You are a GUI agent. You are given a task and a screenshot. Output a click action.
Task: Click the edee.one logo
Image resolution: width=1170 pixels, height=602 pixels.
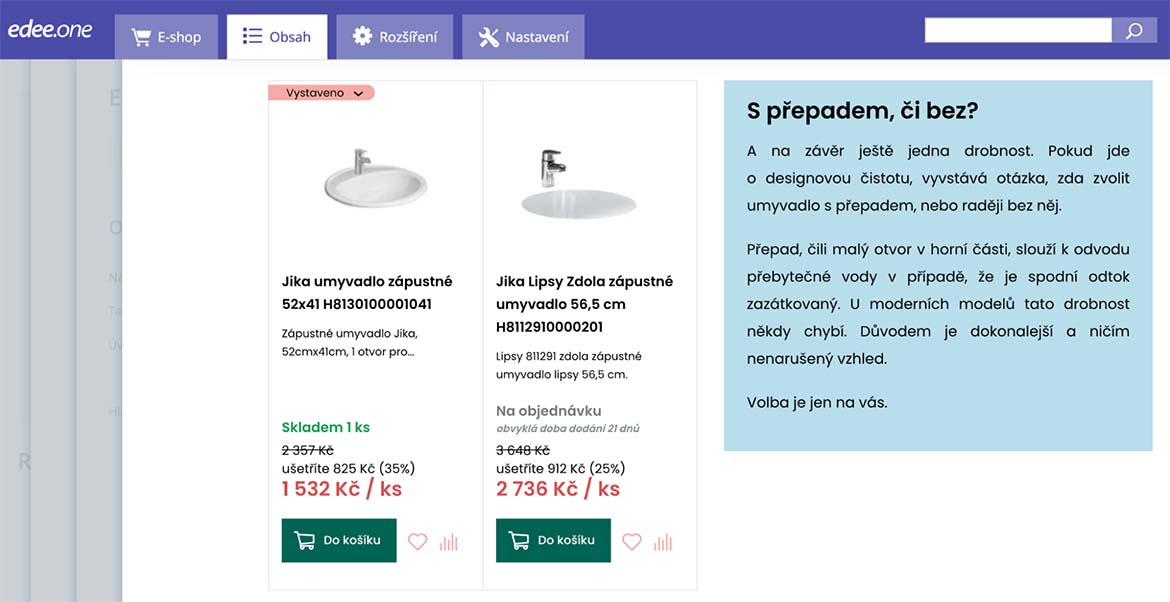tap(50, 30)
